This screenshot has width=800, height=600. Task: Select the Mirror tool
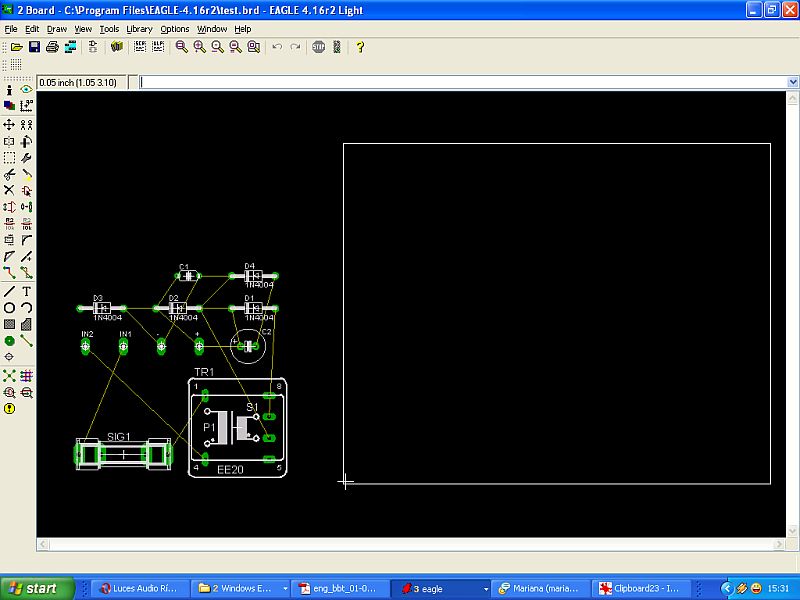[9, 141]
